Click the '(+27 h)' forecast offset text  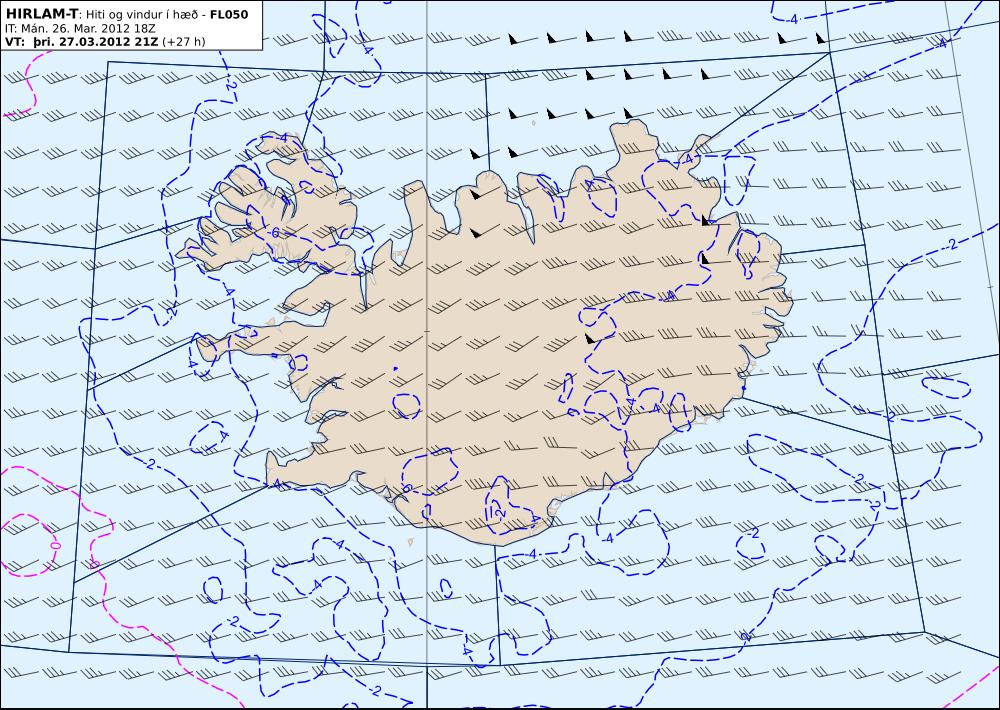click(184, 42)
